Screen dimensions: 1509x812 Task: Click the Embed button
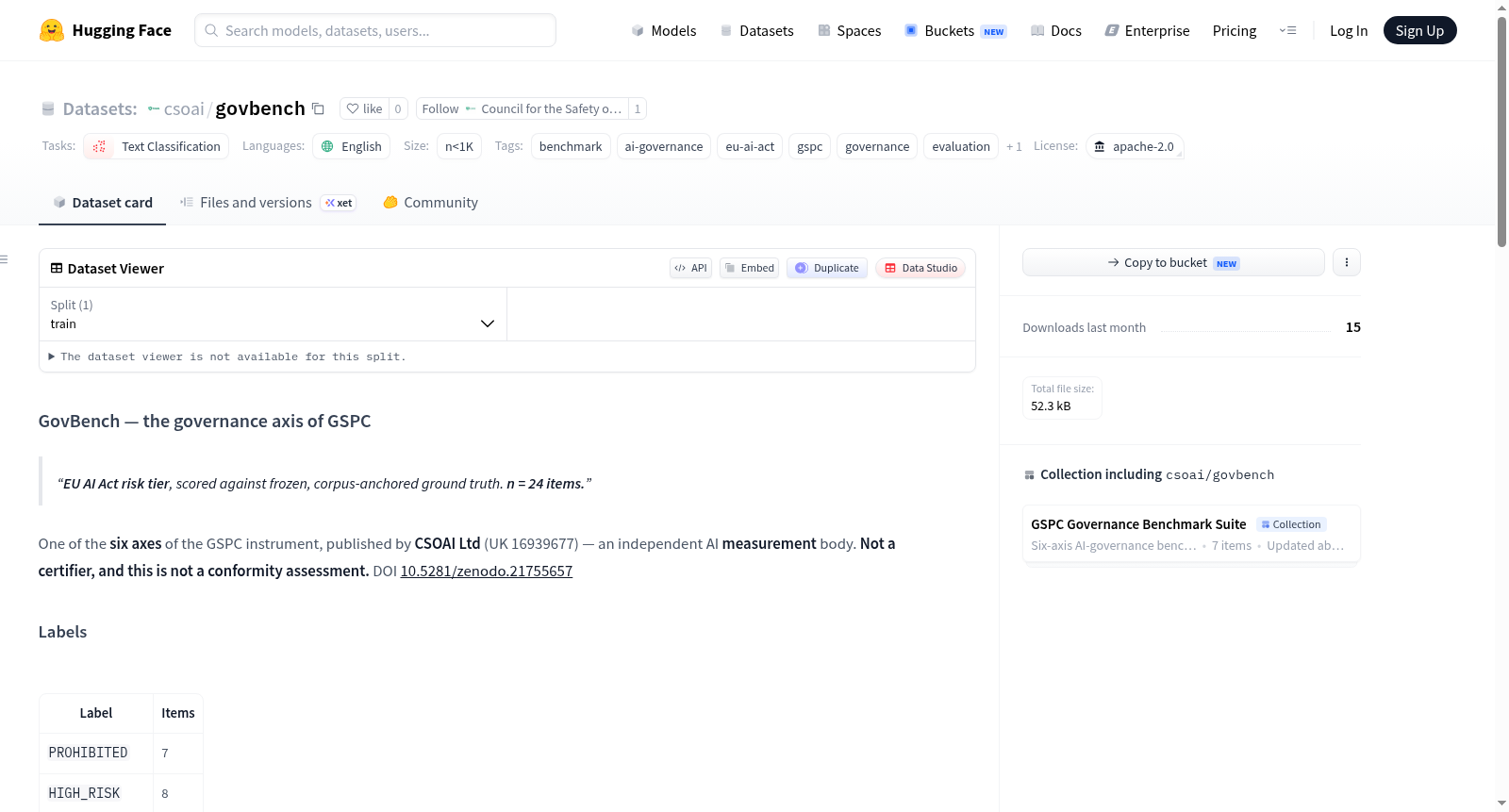click(x=749, y=268)
